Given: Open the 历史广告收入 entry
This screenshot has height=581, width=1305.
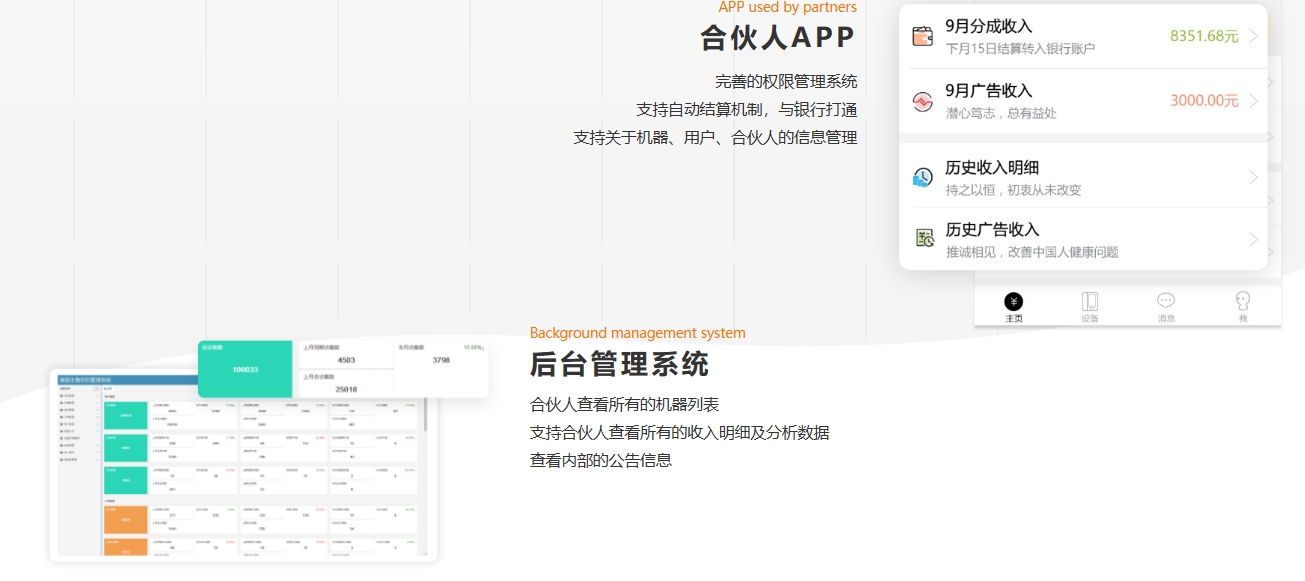Looking at the screenshot, I should click(992, 229).
